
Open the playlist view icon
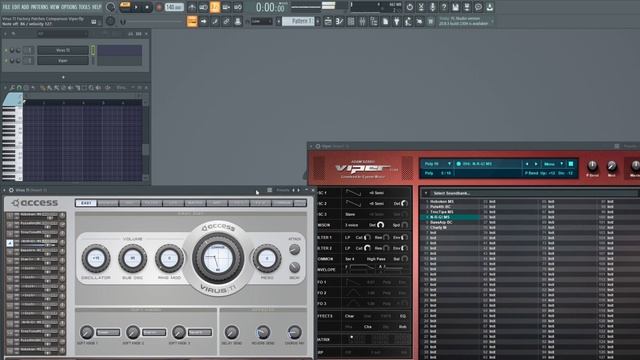point(328,22)
